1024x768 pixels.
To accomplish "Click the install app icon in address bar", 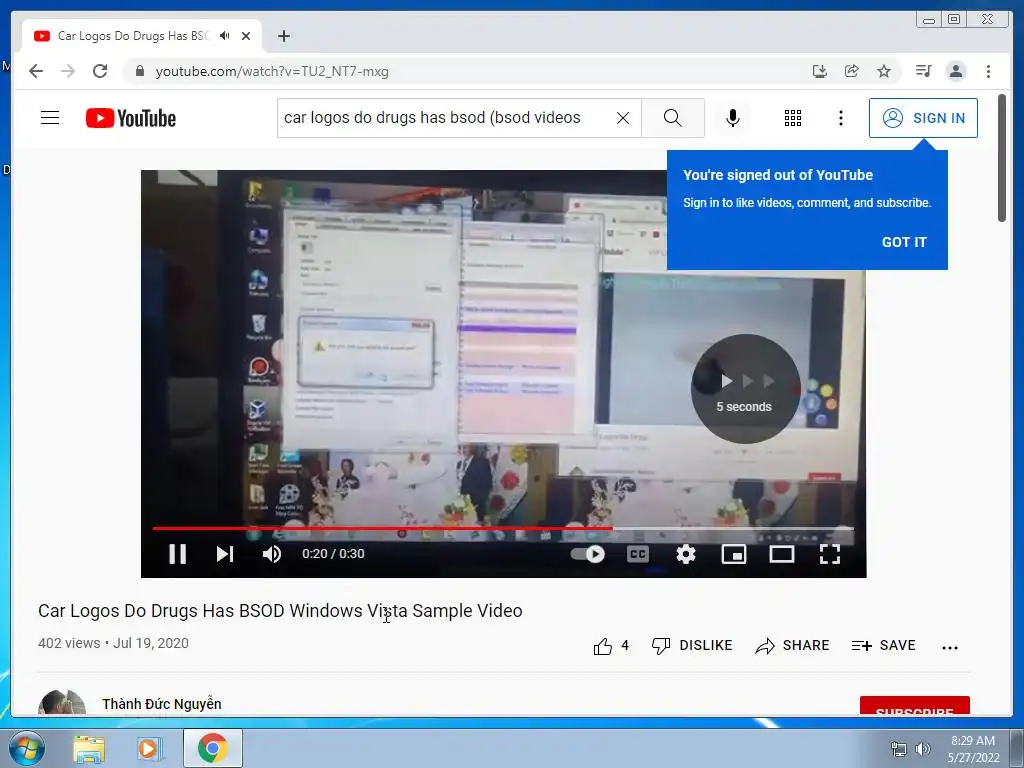I will 820,71.
